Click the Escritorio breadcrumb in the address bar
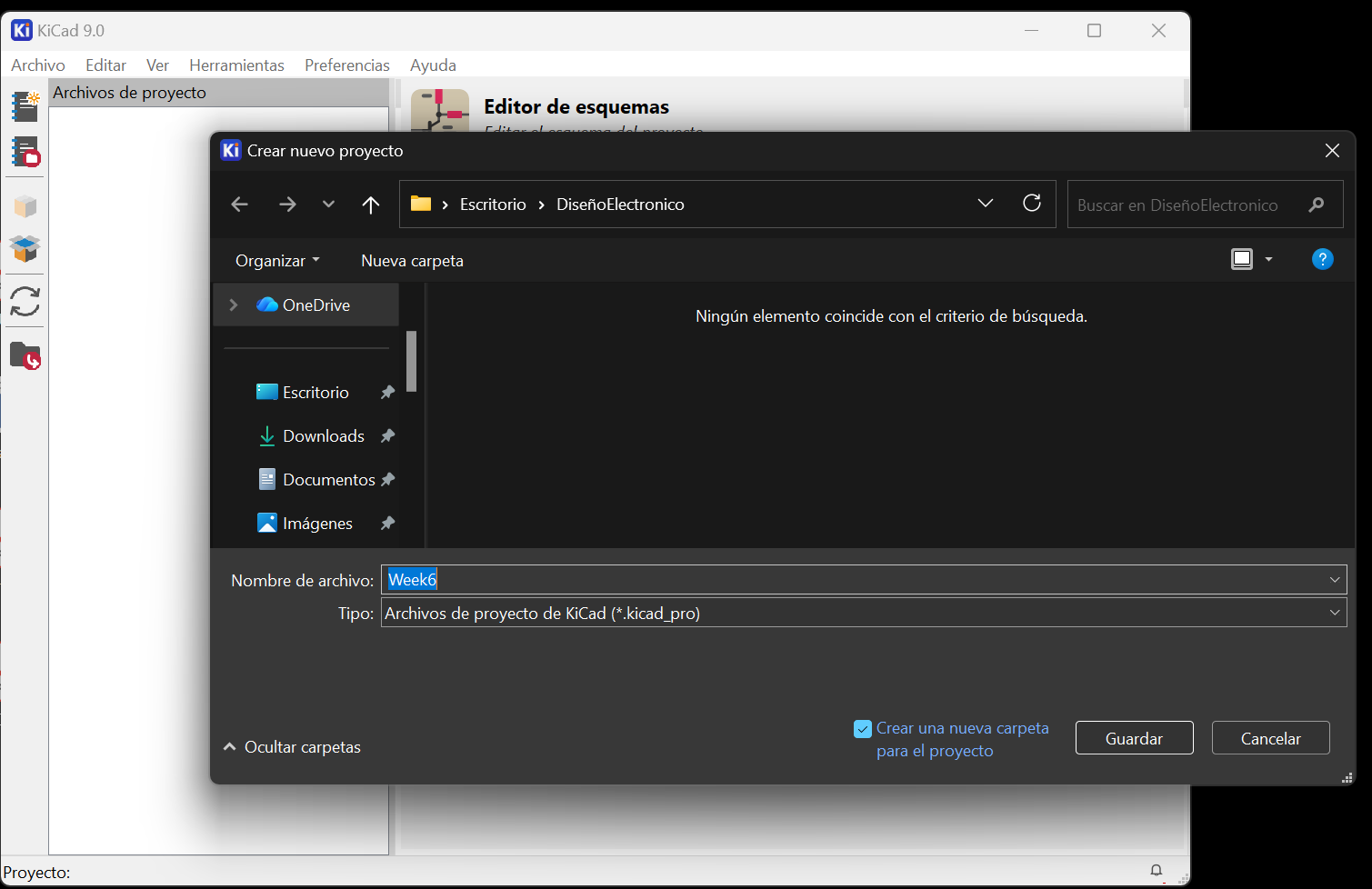Screen dimensions: 1372x889 (493, 205)
